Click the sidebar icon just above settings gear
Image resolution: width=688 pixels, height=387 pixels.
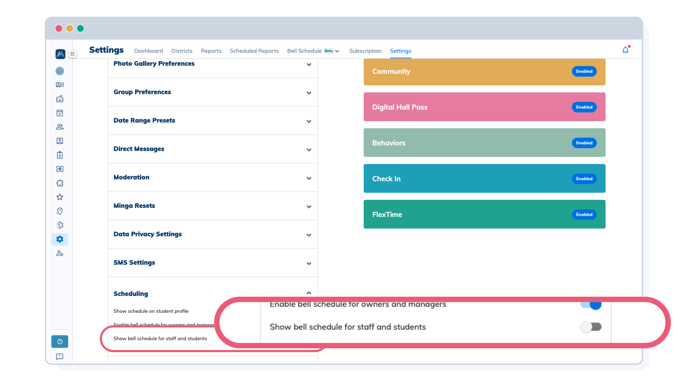pos(60,225)
